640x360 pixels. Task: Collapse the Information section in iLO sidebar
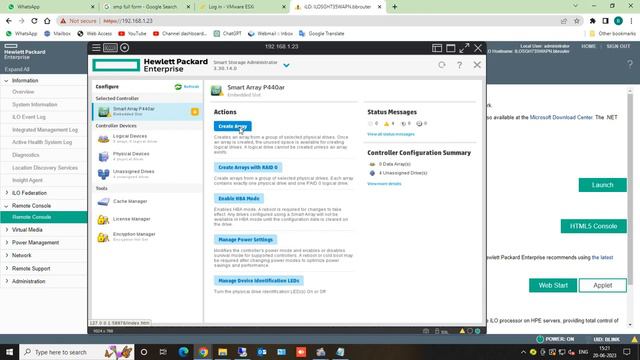click(x=24, y=81)
